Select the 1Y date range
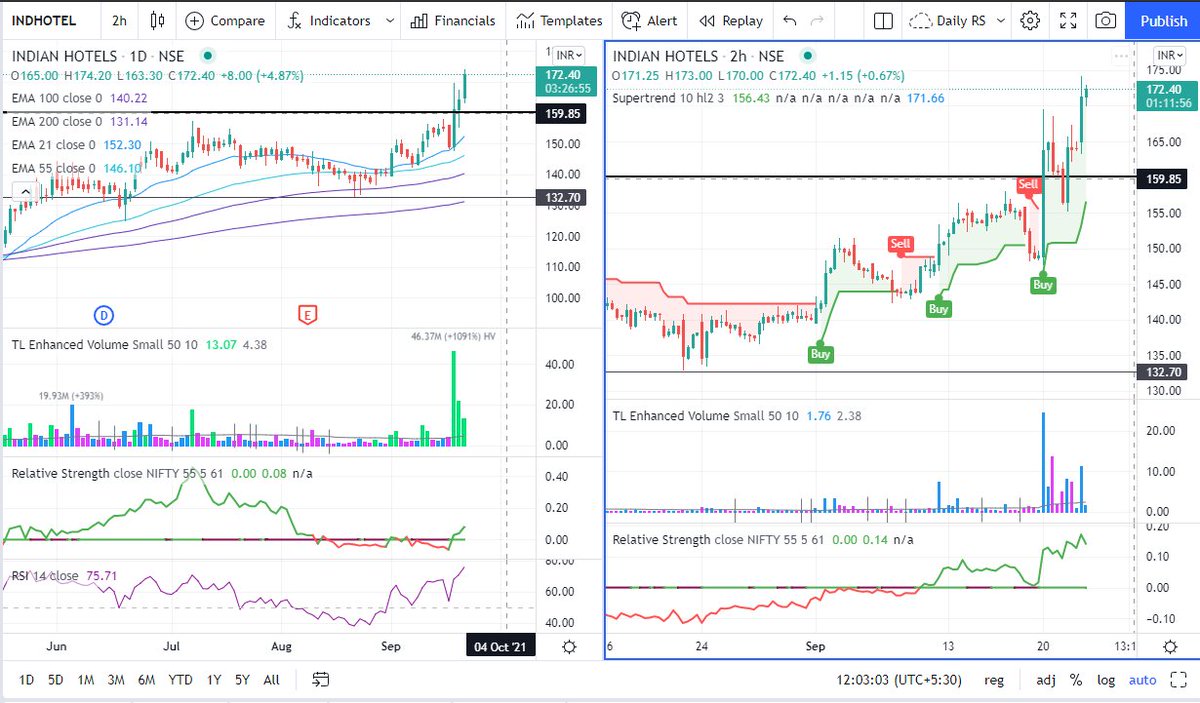Image resolution: width=1200 pixels, height=703 pixels. 213,680
